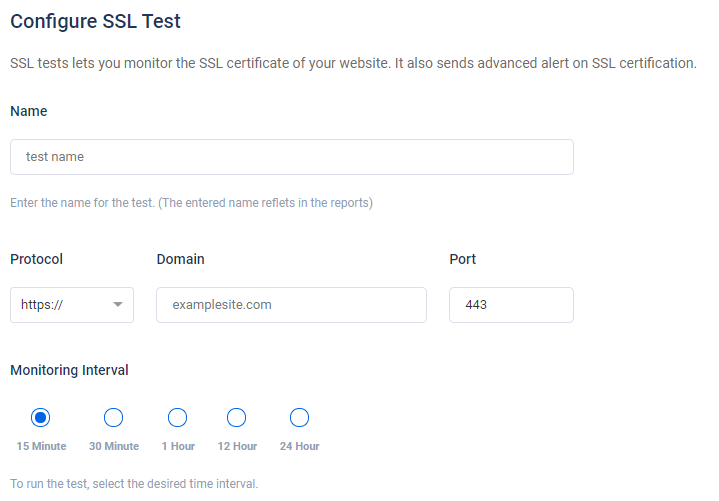Pick the 24 Hour monitoring interval
The height and width of the screenshot is (501, 719).
(299, 418)
